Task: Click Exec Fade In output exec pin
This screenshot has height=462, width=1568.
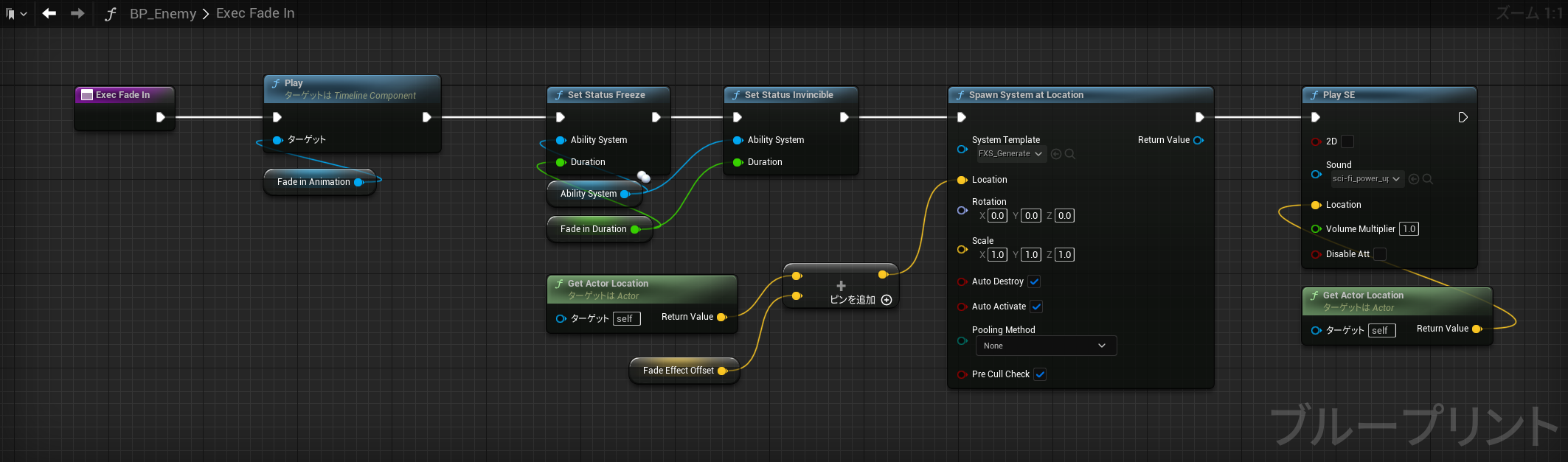Action: pyautogui.click(x=161, y=117)
